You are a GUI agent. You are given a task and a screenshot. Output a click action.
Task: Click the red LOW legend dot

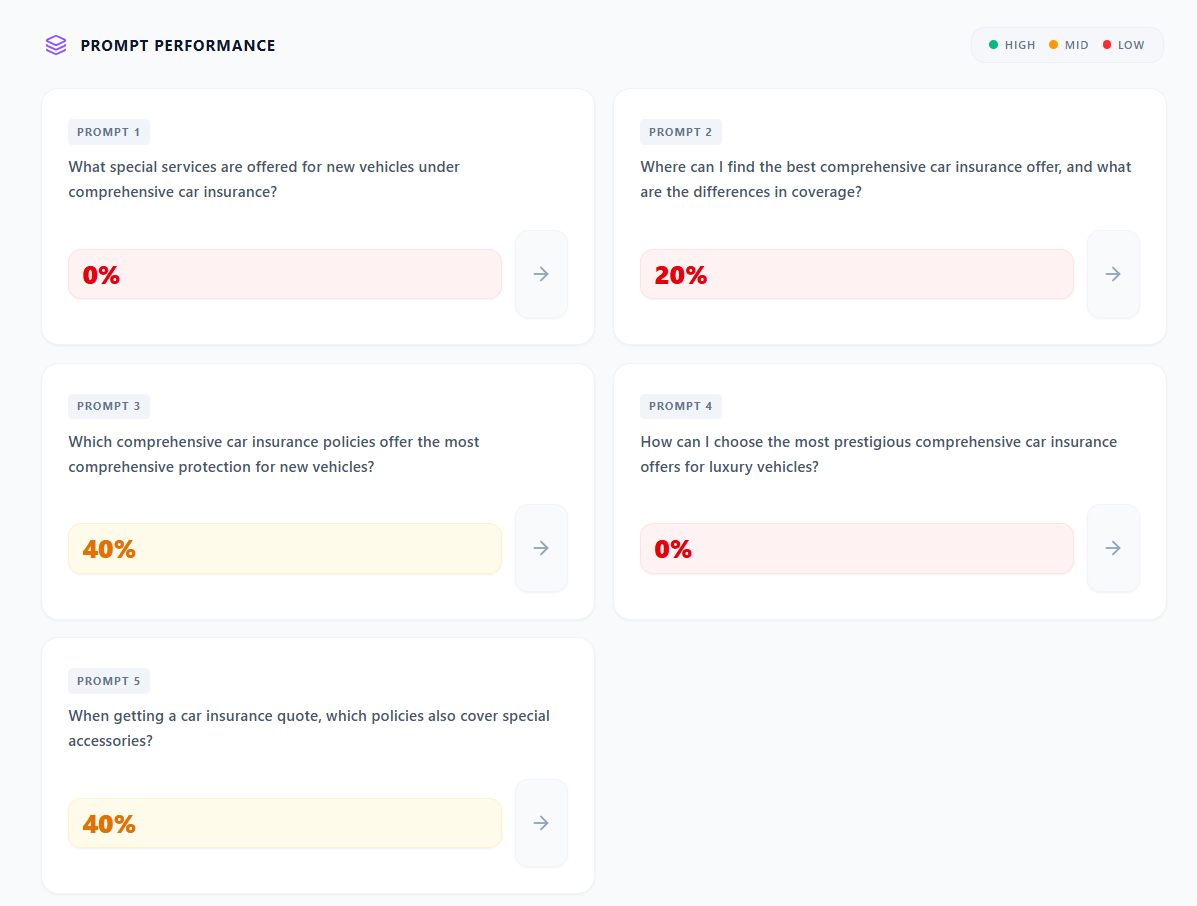pos(1106,44)
